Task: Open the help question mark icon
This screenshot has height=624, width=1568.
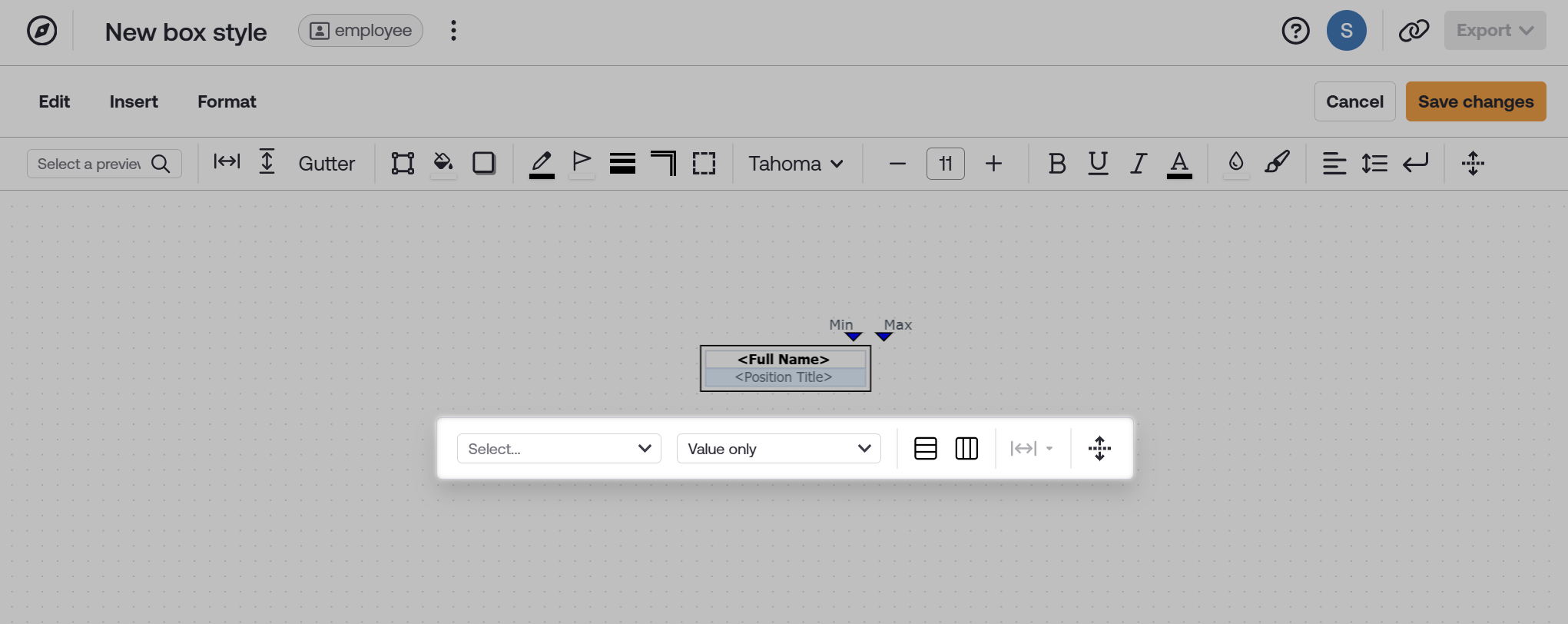Action: pyautogui.click(x=1295, y=31)
